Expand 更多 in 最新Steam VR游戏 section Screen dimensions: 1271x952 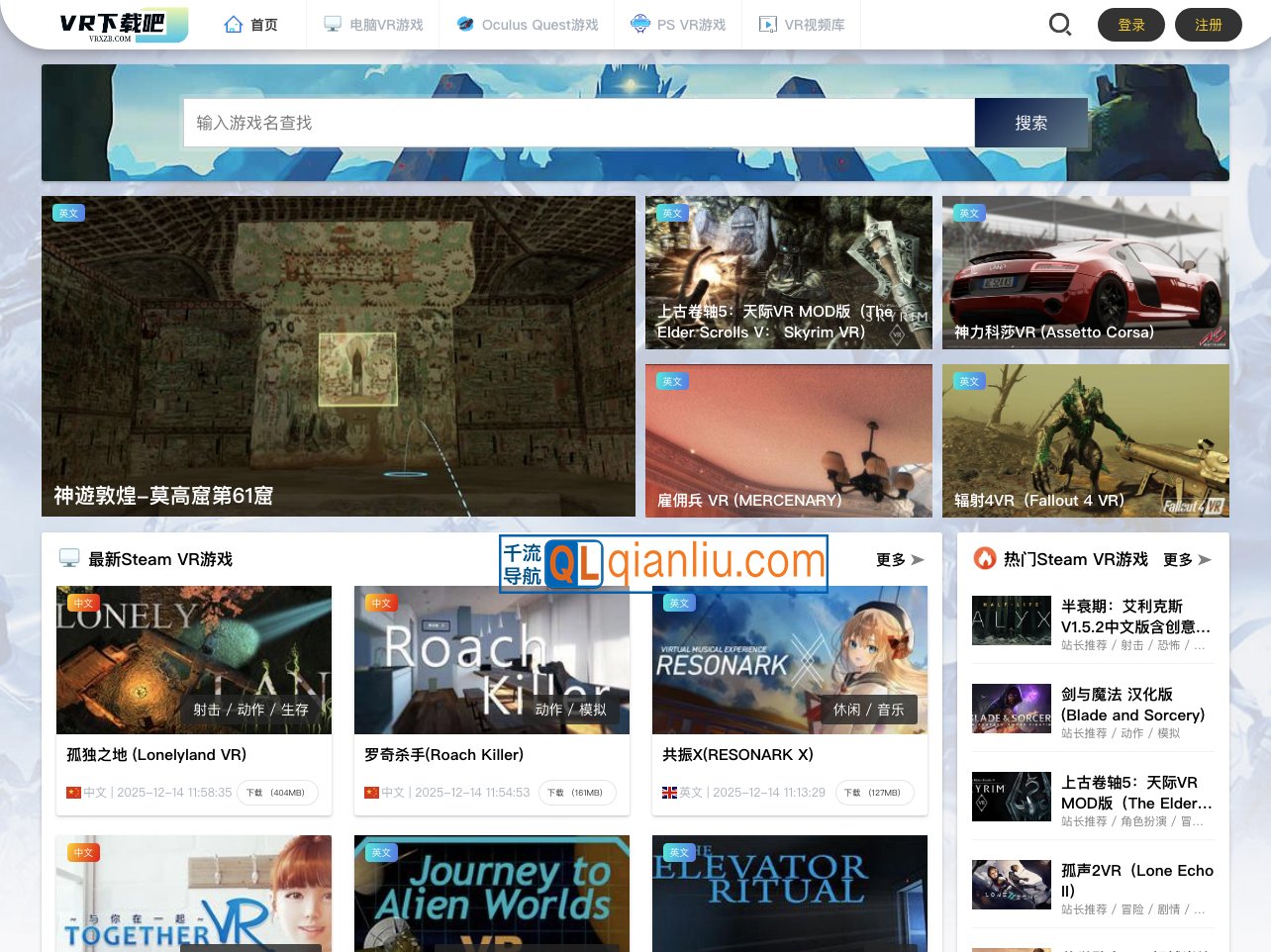899,560
